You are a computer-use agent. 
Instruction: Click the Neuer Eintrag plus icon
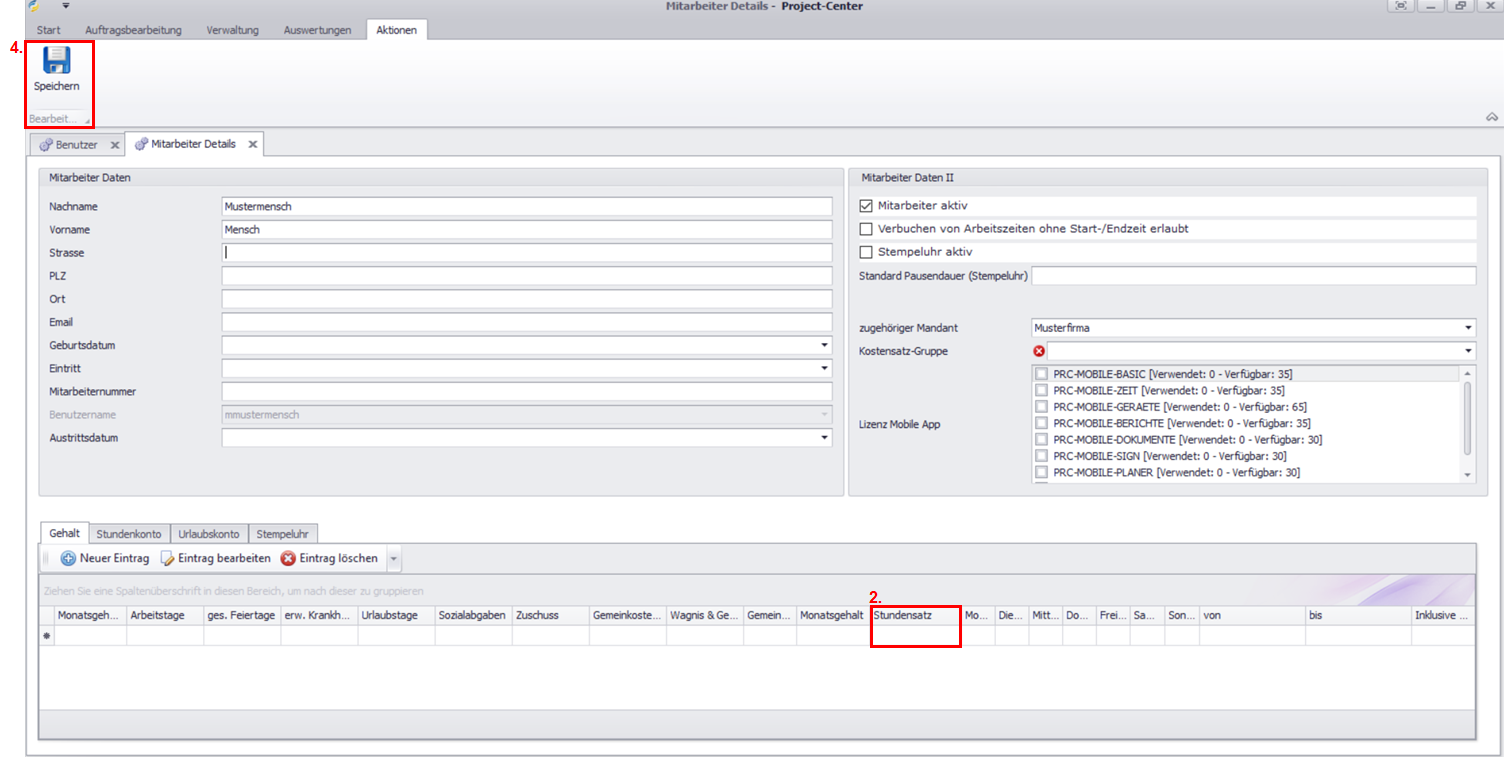click(x=68, y=558)
